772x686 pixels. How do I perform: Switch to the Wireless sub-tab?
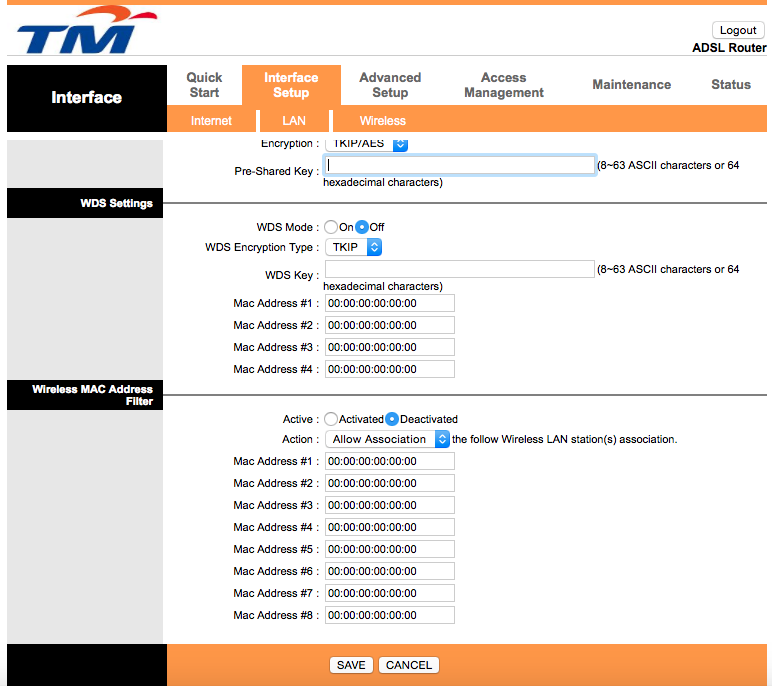coord(383,121)
